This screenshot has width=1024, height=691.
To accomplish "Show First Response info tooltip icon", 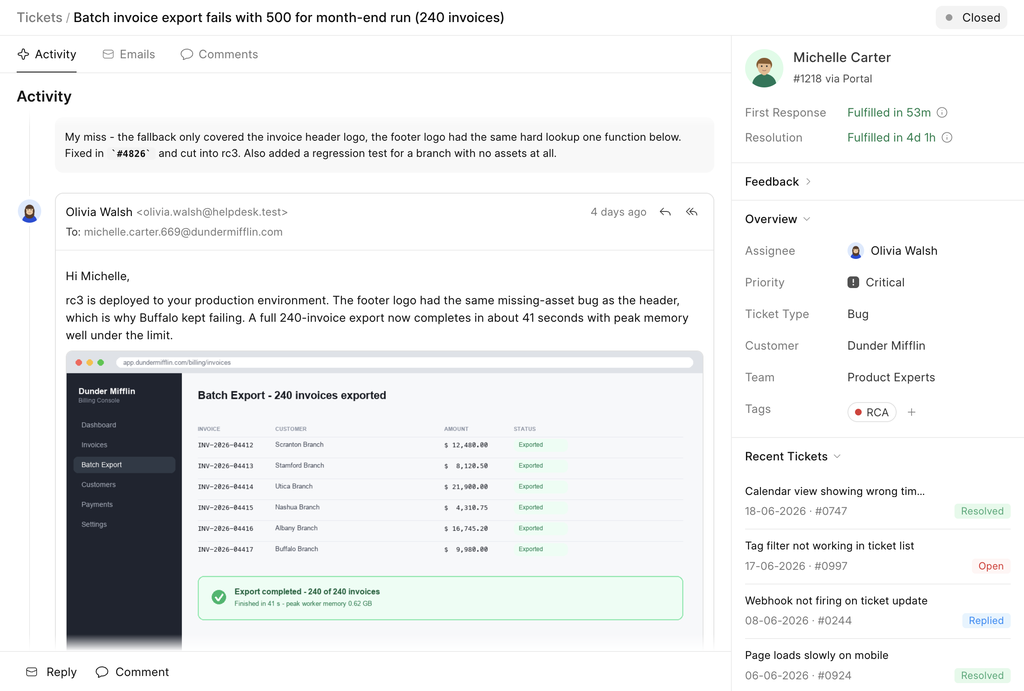I will click(x=942, y=112).
